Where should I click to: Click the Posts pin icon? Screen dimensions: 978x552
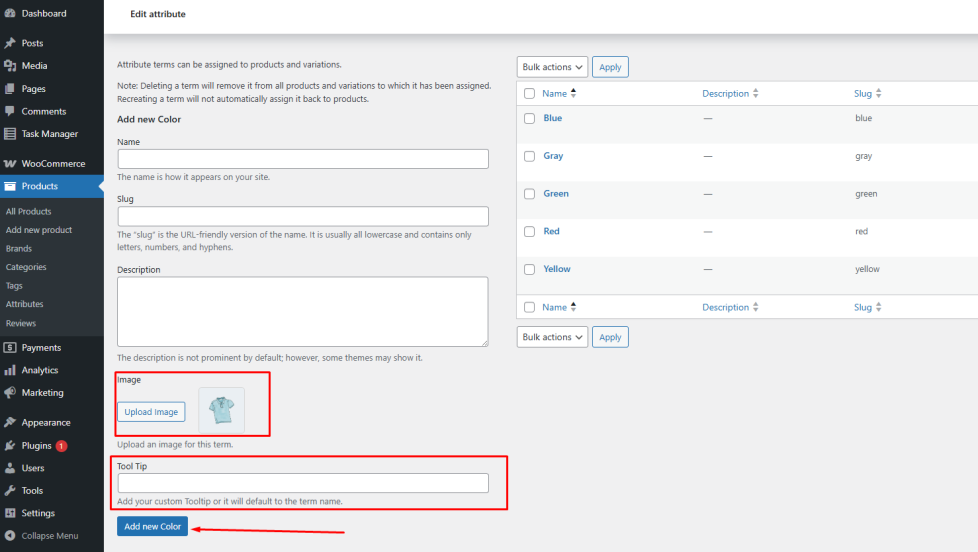[x=10, y=44]
